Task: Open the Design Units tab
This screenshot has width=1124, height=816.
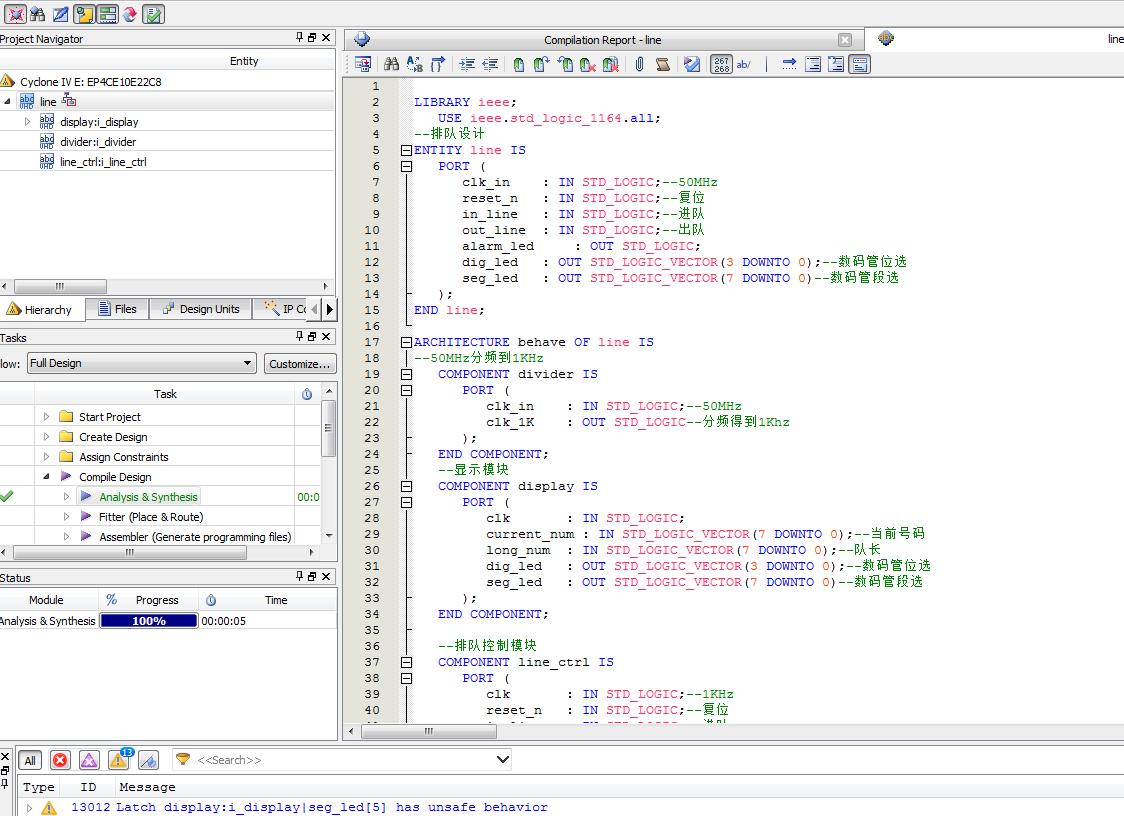Action: tap(200, 309)
